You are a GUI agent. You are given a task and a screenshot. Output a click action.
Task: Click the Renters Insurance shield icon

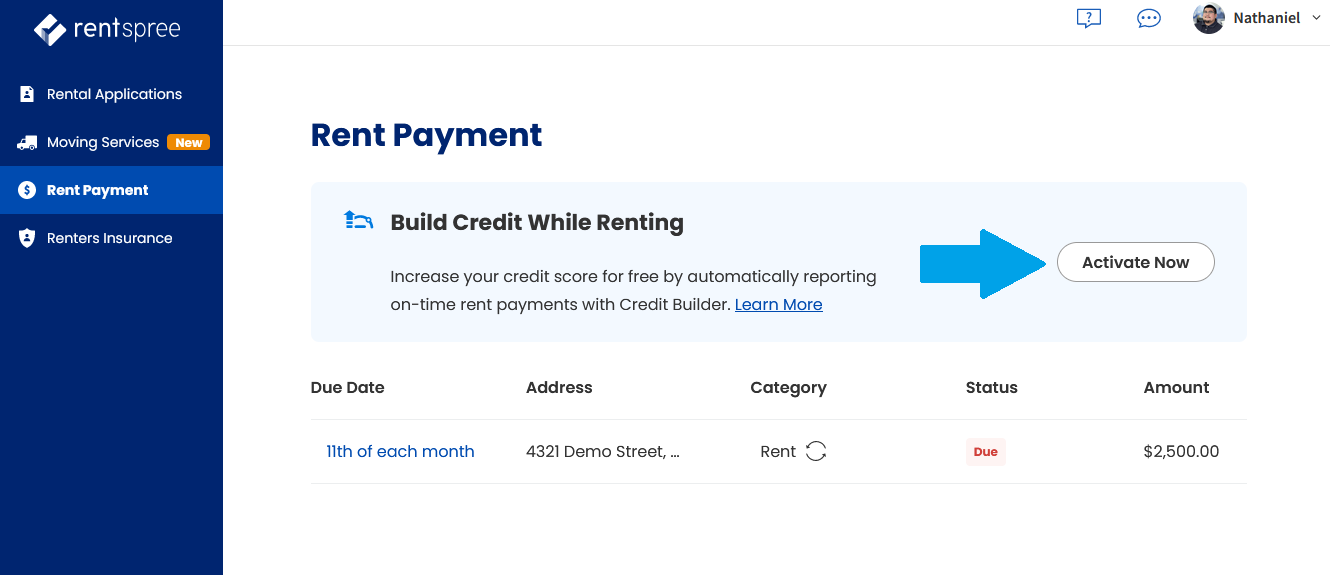tap(27, 238)
